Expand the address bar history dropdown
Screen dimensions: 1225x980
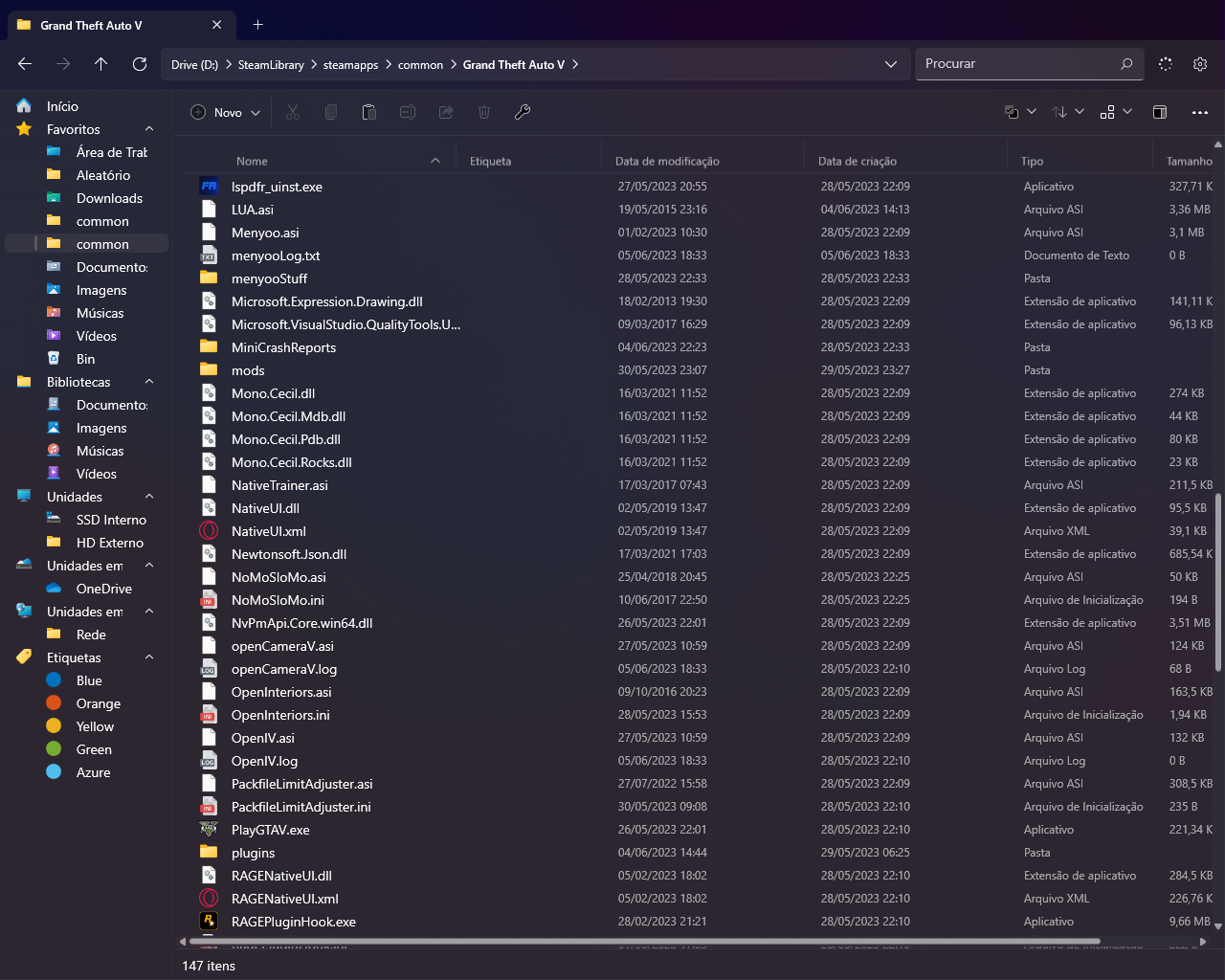point(891,64)
